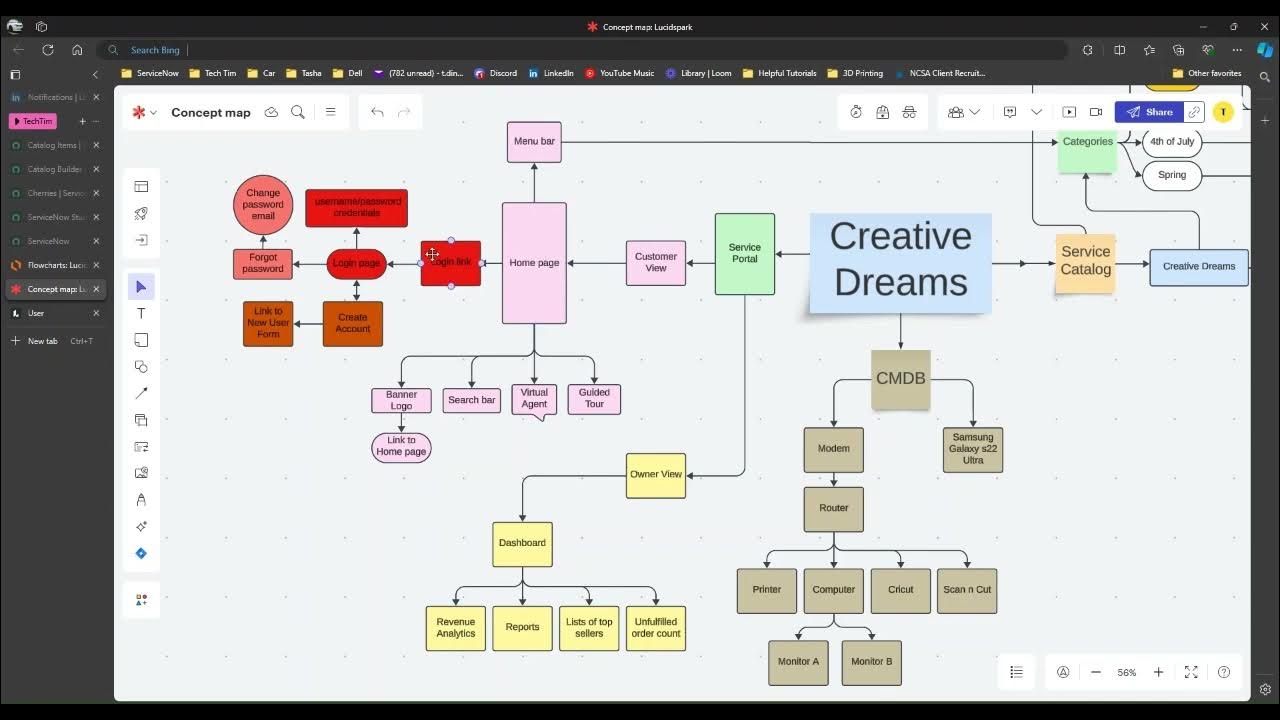Click the Share button
This screenshot has width=1280, height=720.
click(1148, 112)
